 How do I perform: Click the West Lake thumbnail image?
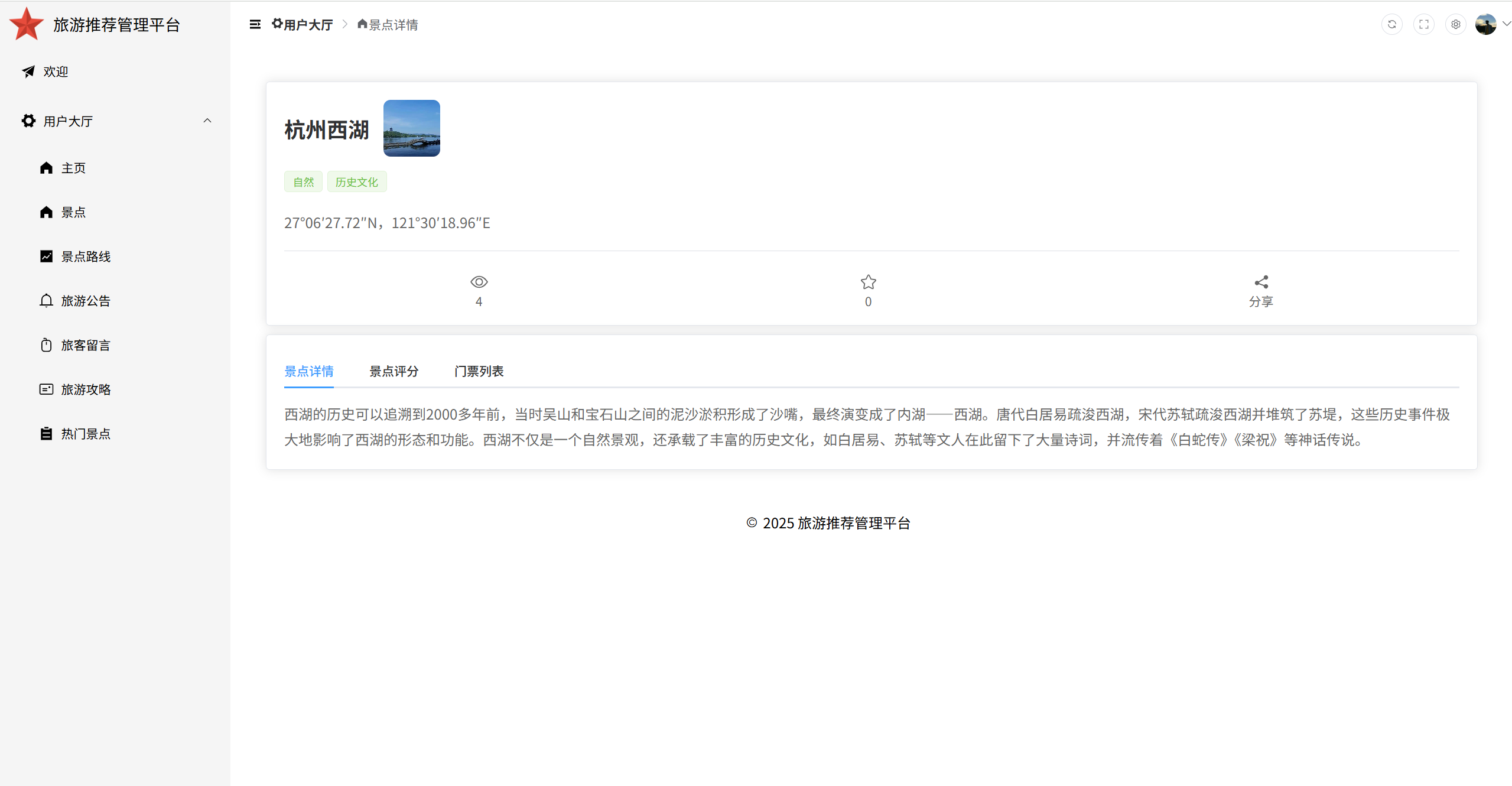pyautogui.click(x=411, y=128)
